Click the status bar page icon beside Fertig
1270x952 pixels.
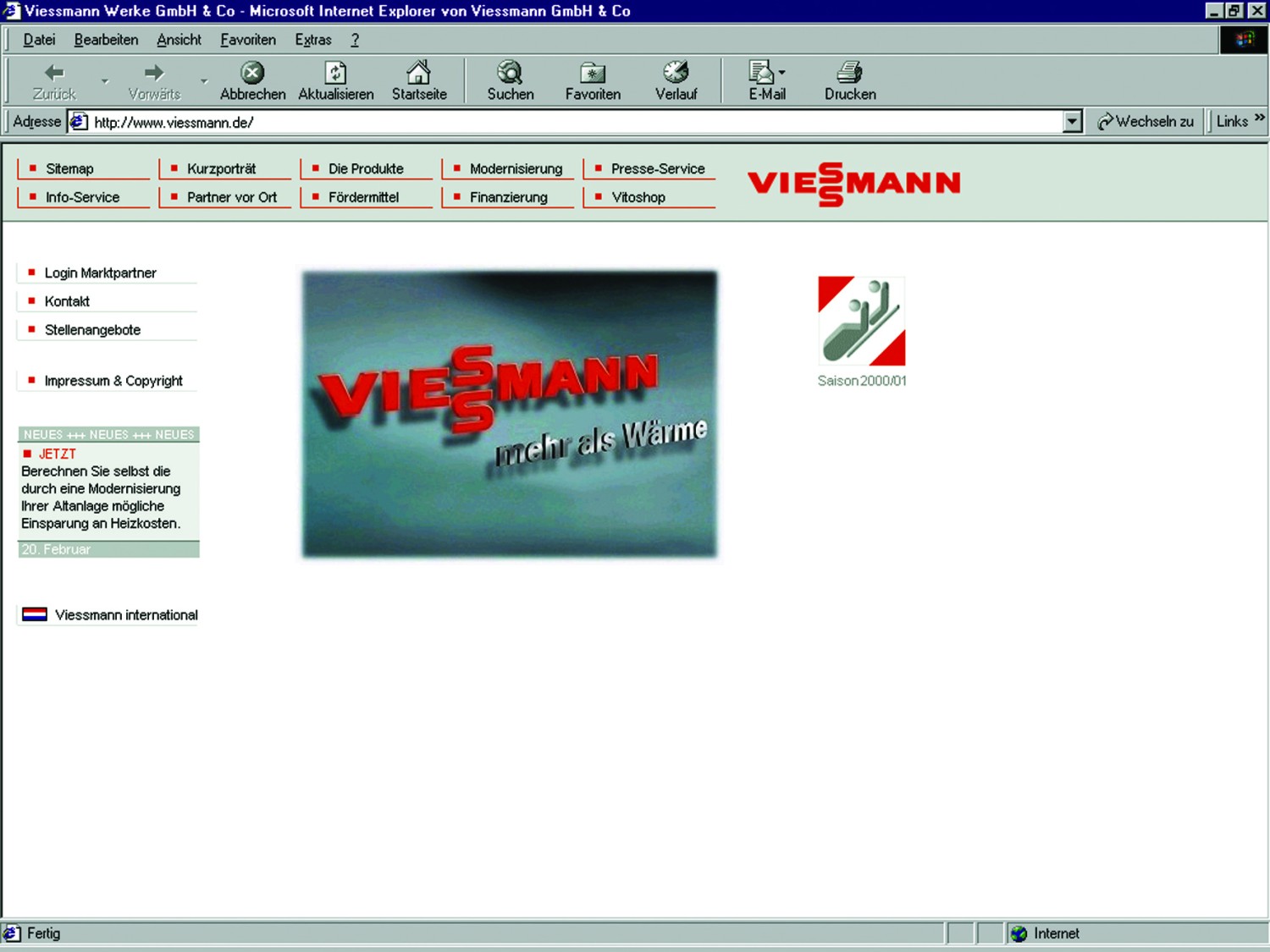(12, 933)
